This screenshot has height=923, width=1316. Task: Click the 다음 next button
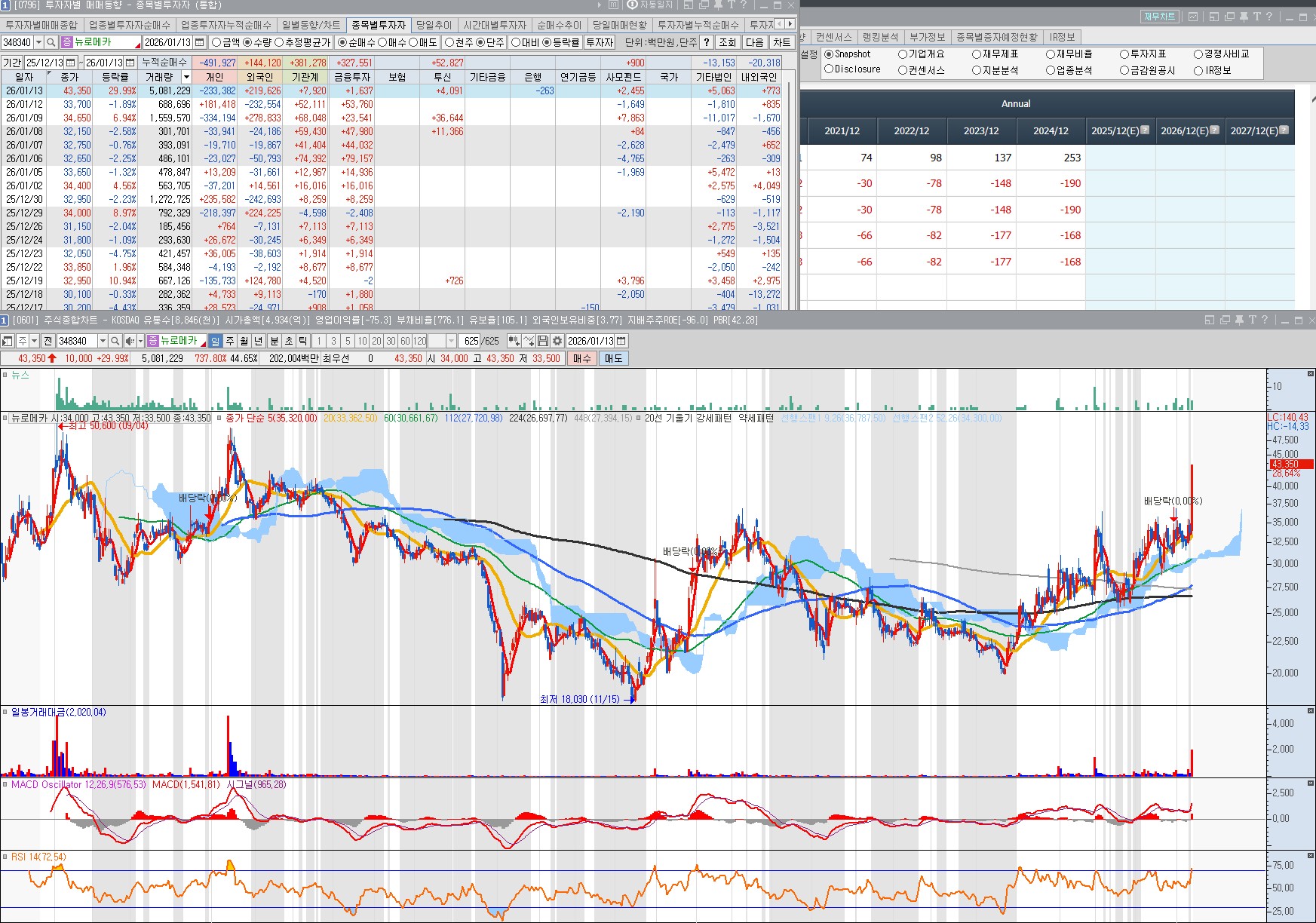click(x=754, y=42)
